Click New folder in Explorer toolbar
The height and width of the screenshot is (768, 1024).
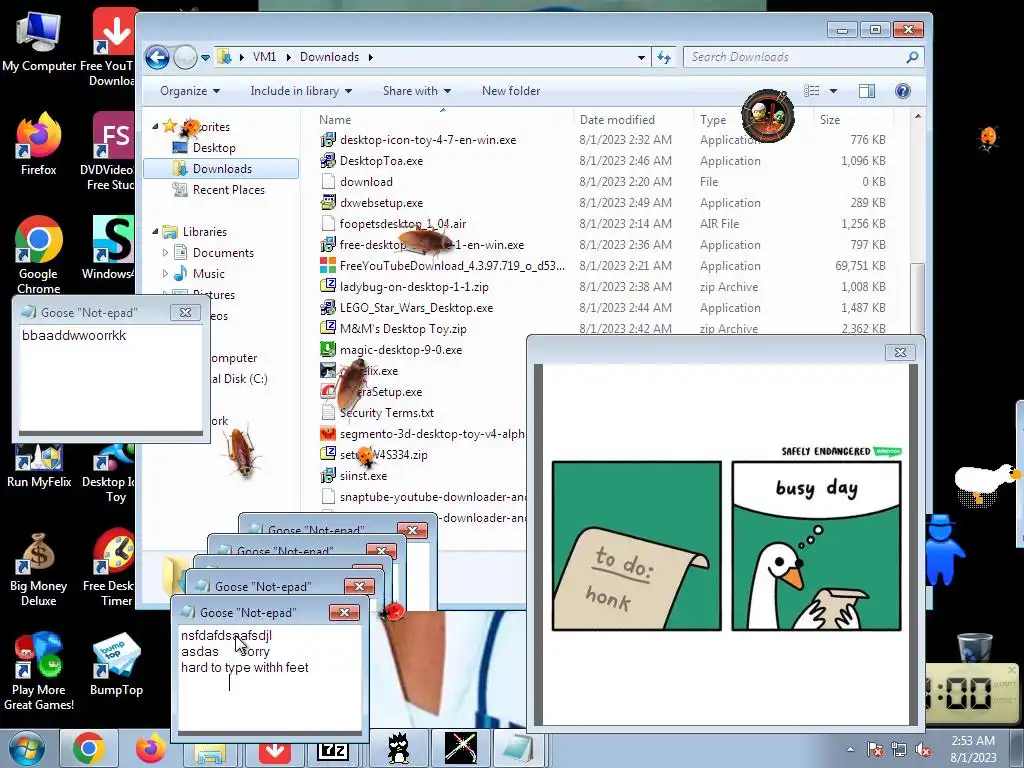point(511,91)
